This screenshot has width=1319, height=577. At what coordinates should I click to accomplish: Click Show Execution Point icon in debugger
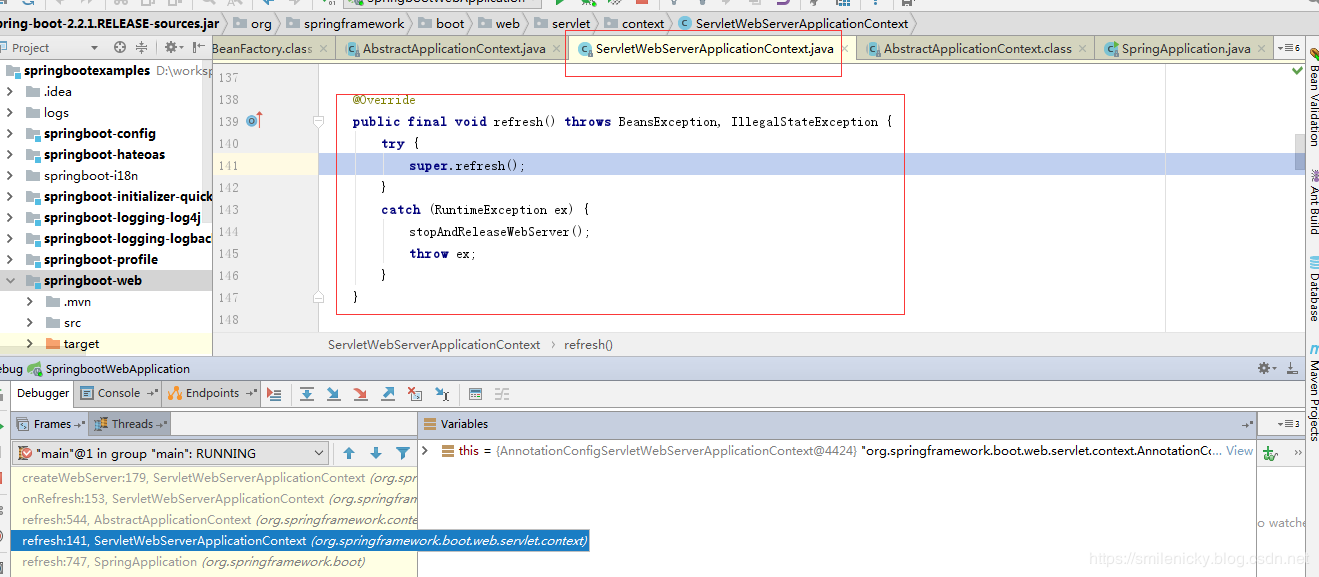[274, 394]
